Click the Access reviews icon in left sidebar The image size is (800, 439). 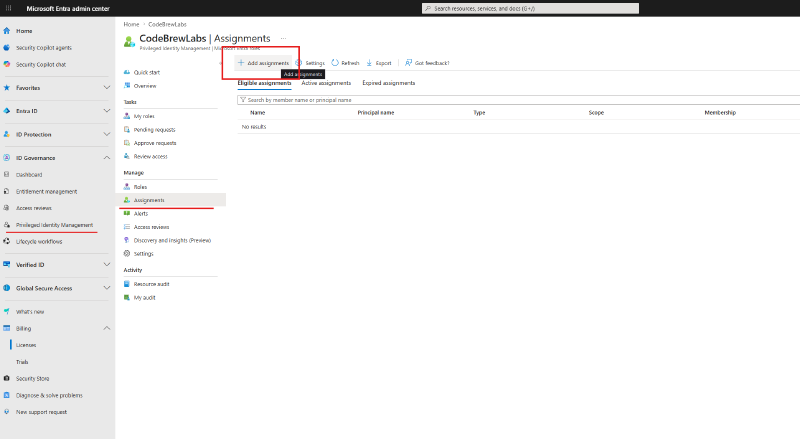pos(7,208)
